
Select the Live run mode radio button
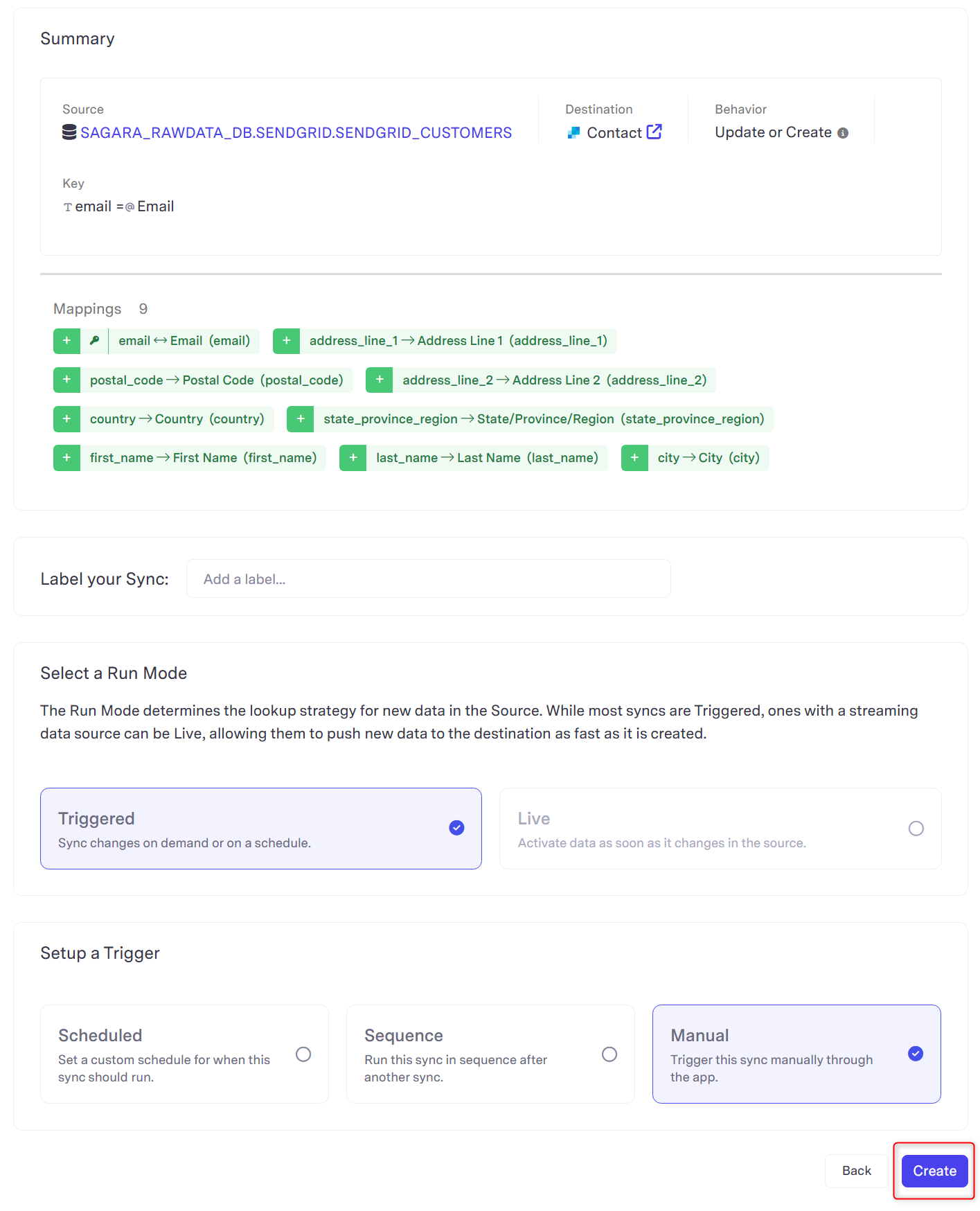916,829
